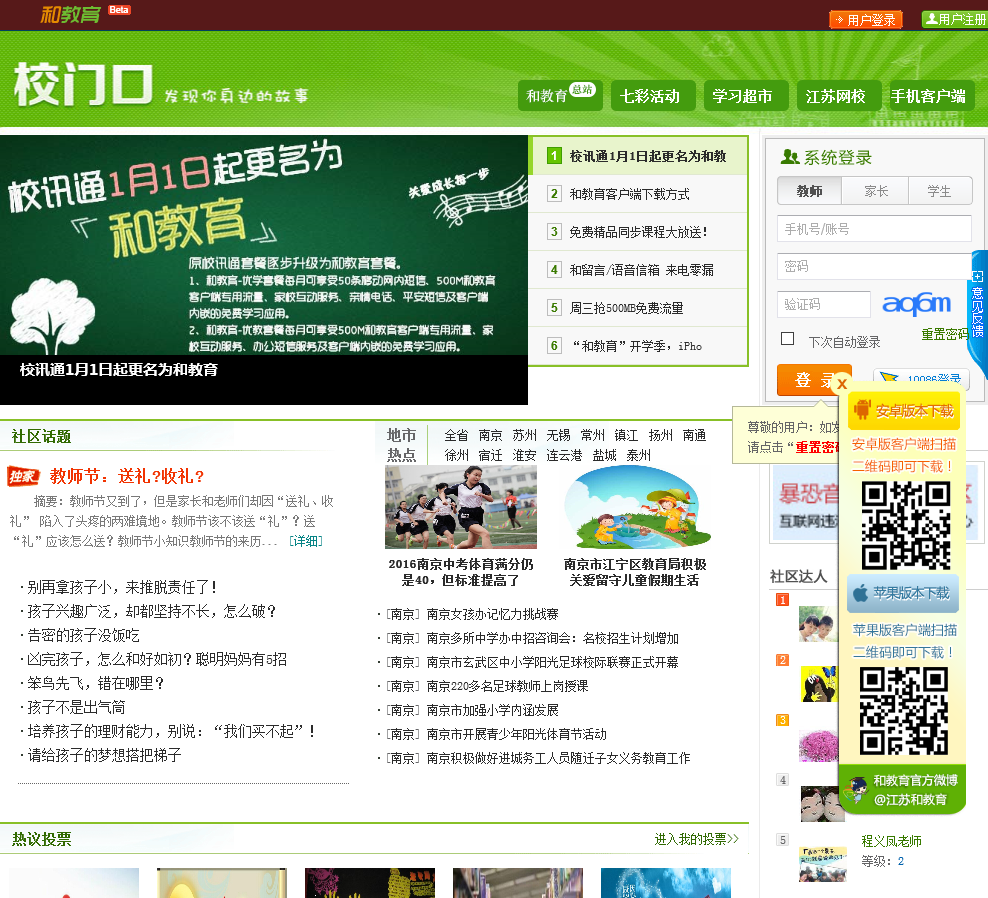Select the 泰州 region filter
The height and width of the screenshot is (898, 988).
coord(638,456)
